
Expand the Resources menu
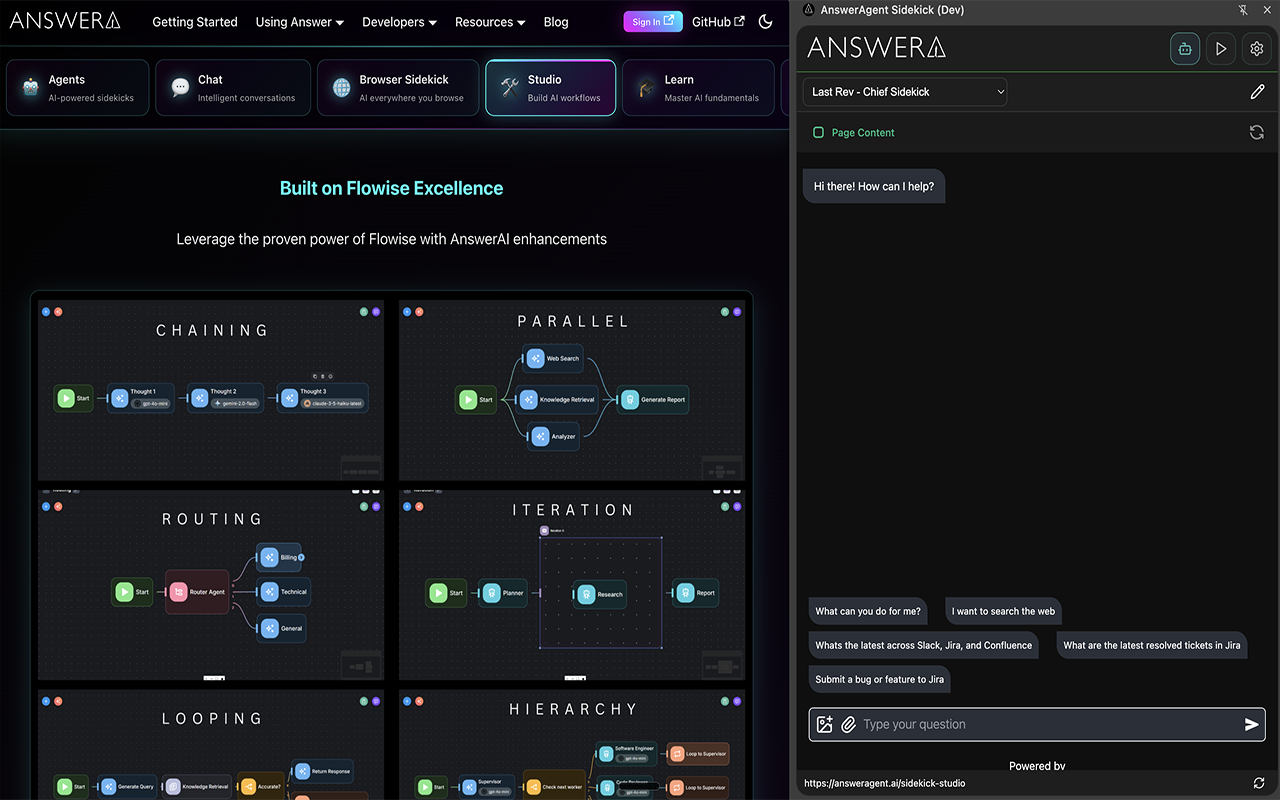[x=491, y=22]
